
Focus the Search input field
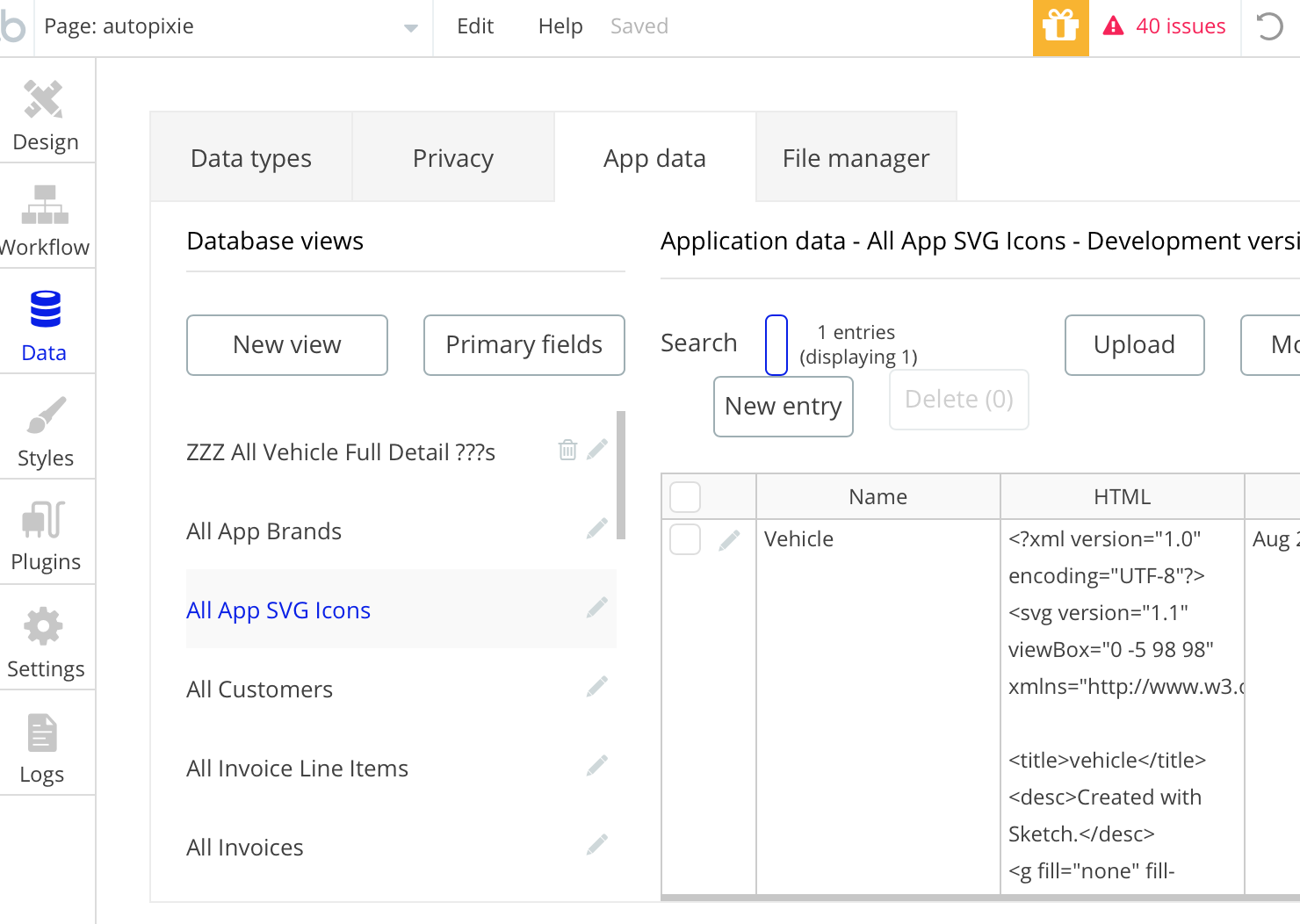click(776, 345)
